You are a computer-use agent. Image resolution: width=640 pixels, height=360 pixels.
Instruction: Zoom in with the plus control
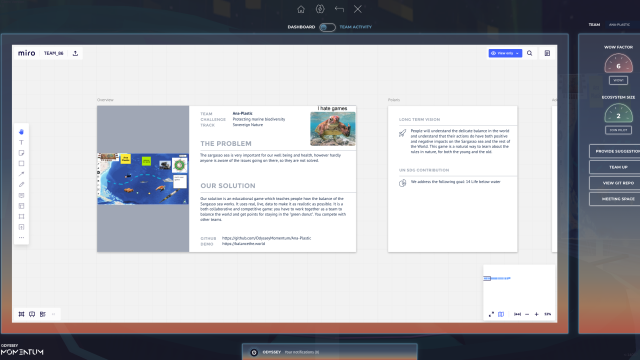click(536, 314)
